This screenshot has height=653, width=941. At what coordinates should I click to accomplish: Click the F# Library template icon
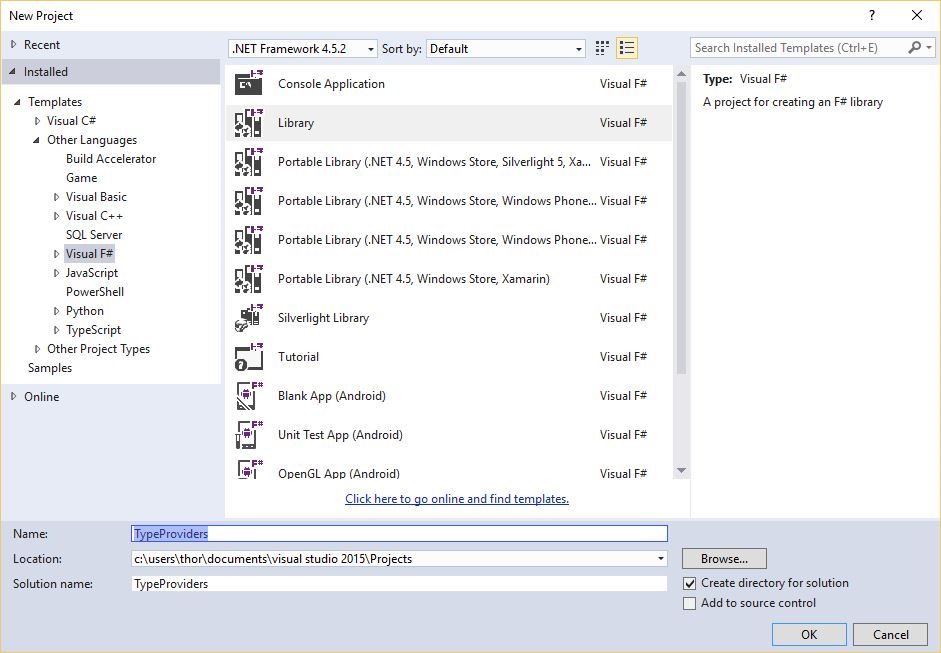coord(248,123)
